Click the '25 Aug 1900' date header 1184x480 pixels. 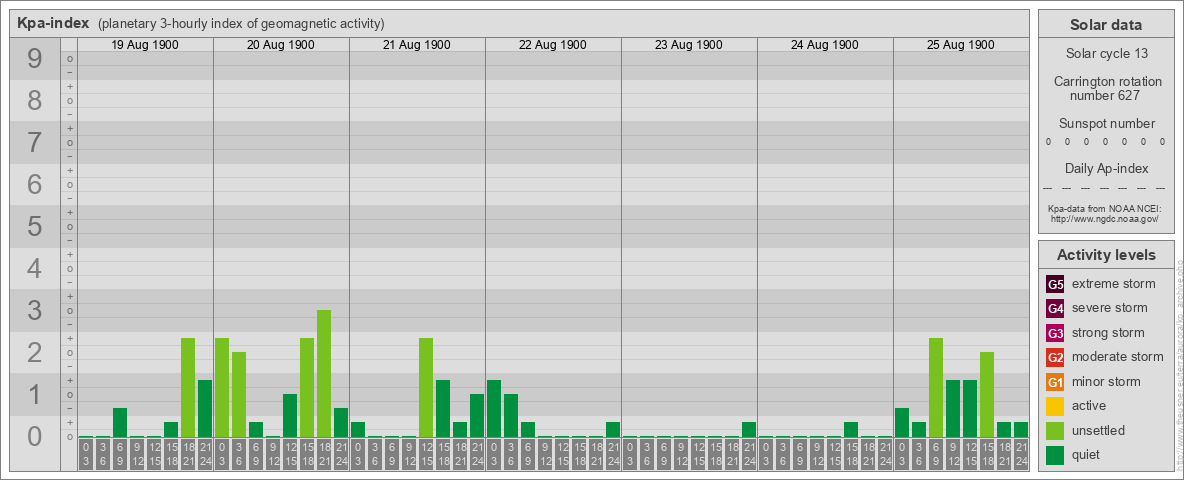(x=960, y=45)
